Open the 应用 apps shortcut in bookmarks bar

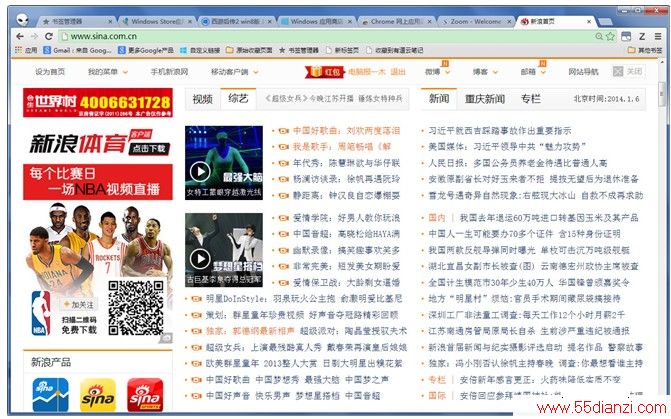point(26,50)
